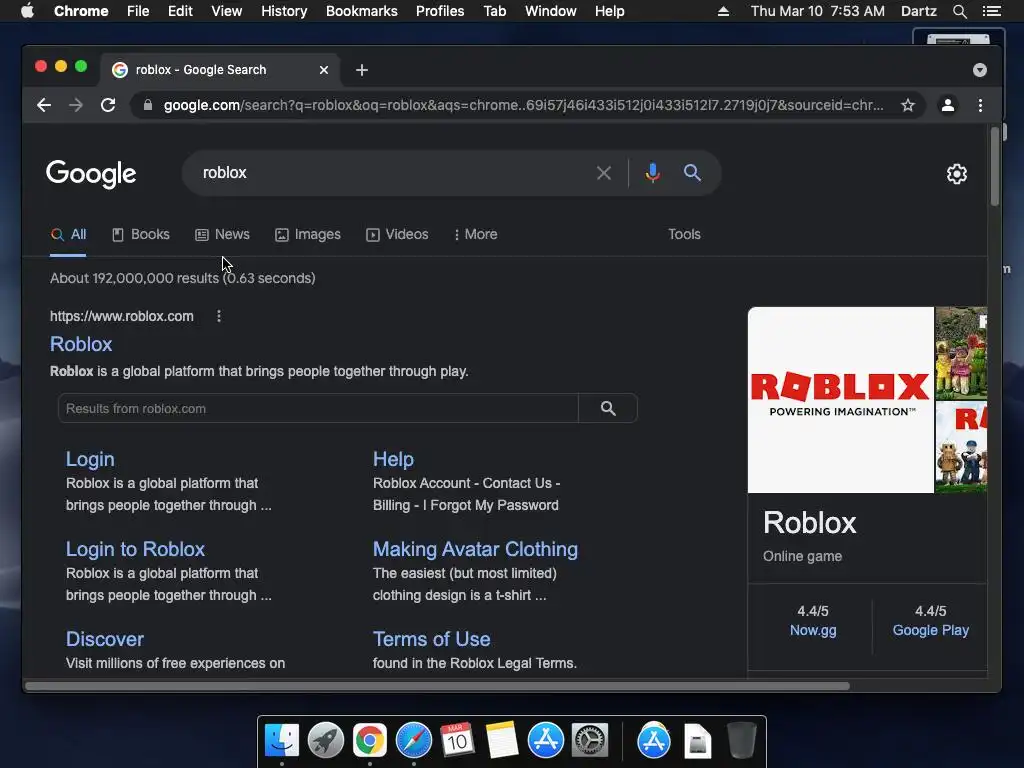Open the Login sitelink
Viewport: 1024px width, 768px height.
point(90,459)
